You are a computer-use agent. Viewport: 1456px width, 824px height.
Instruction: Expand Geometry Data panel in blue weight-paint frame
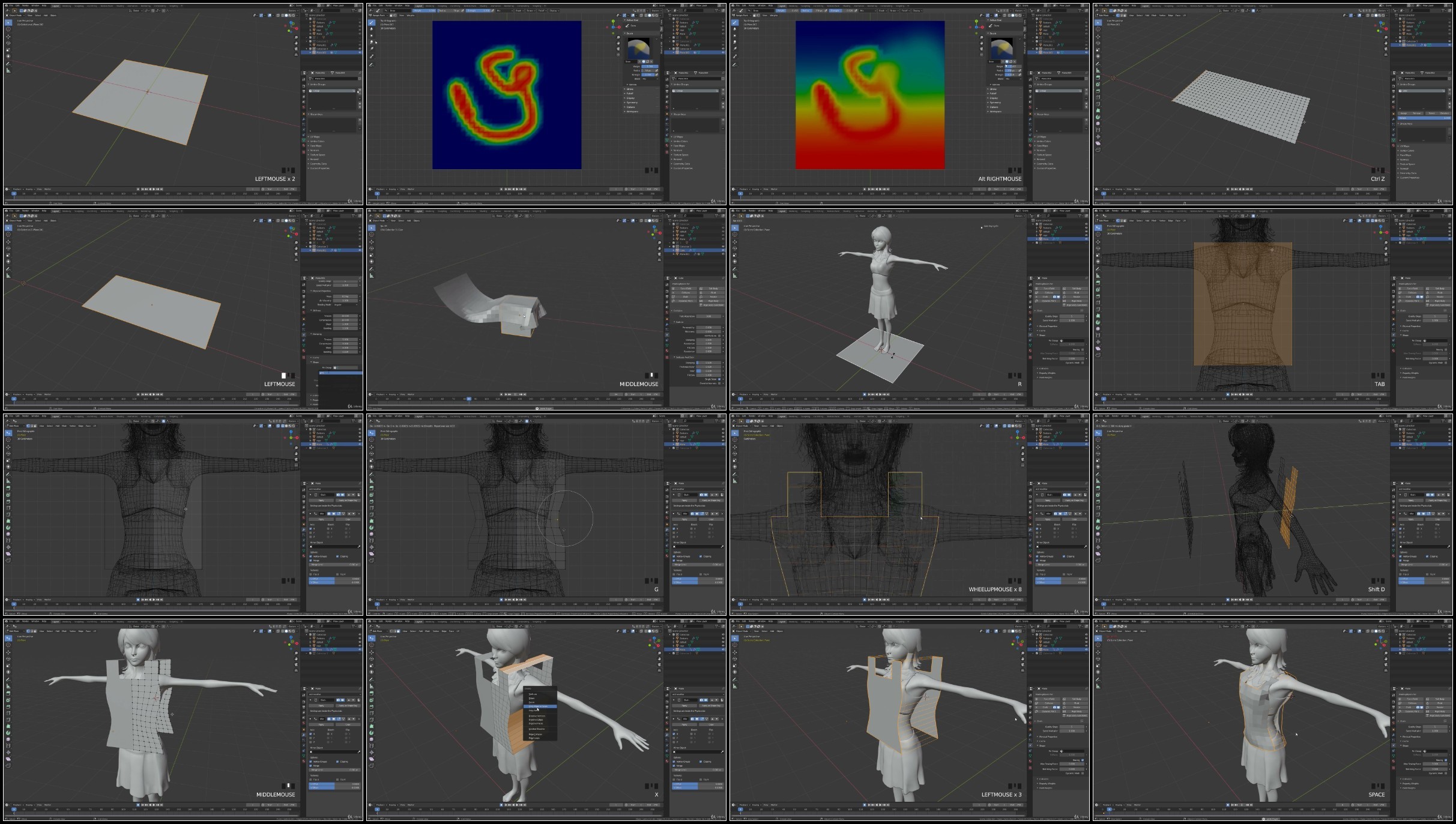click(x=681, y=164)
